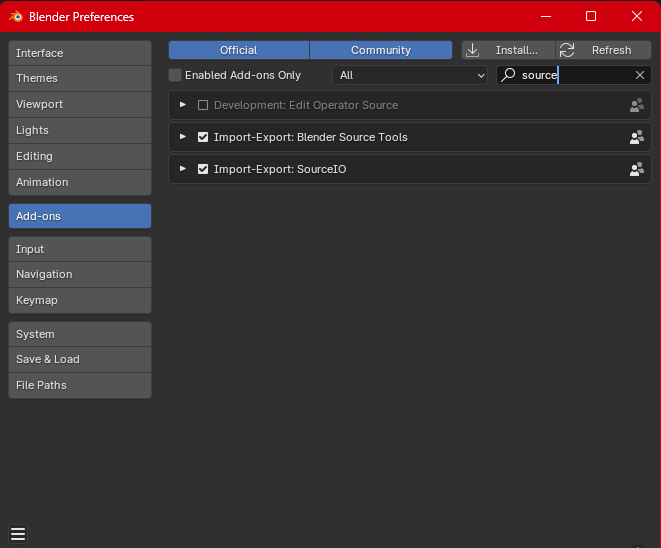
Task: Switch to System preferences
Action: [80, 334]
